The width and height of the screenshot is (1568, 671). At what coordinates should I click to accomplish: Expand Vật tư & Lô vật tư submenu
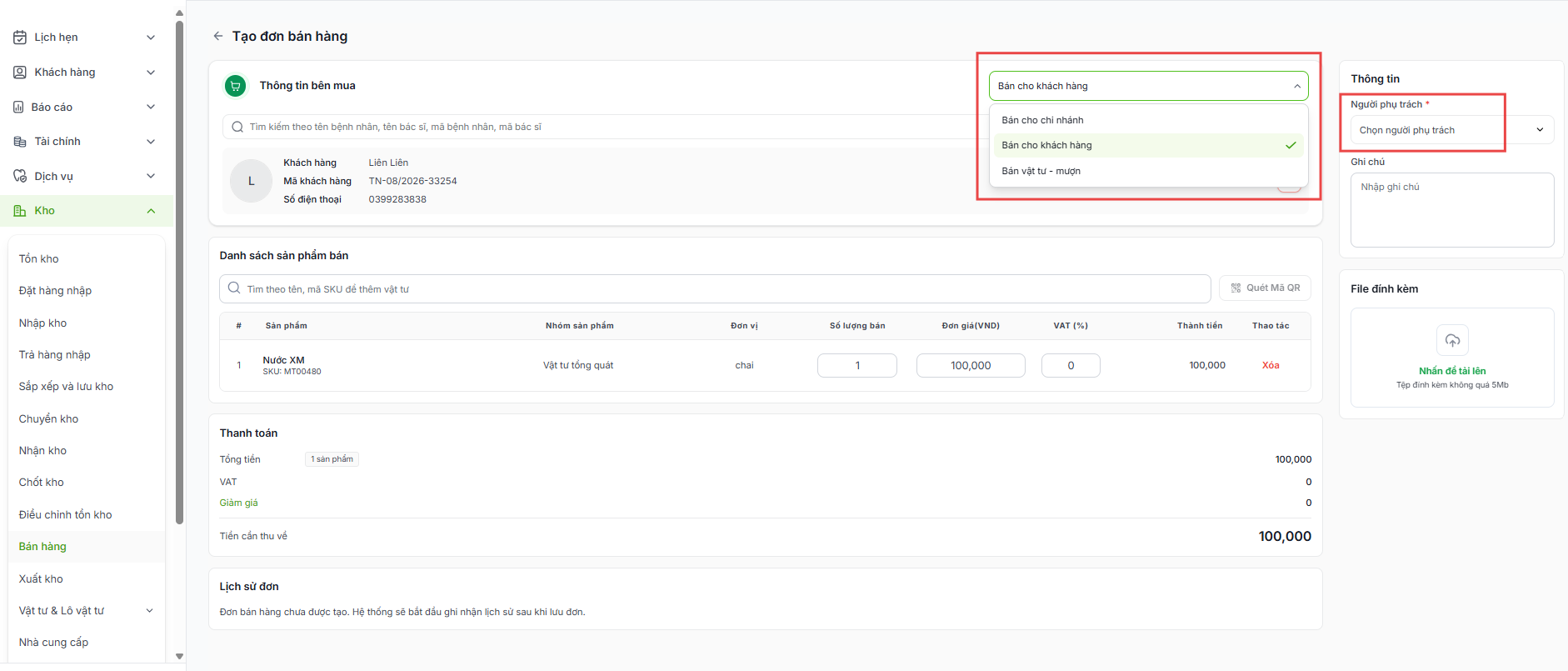pos(150,610)
